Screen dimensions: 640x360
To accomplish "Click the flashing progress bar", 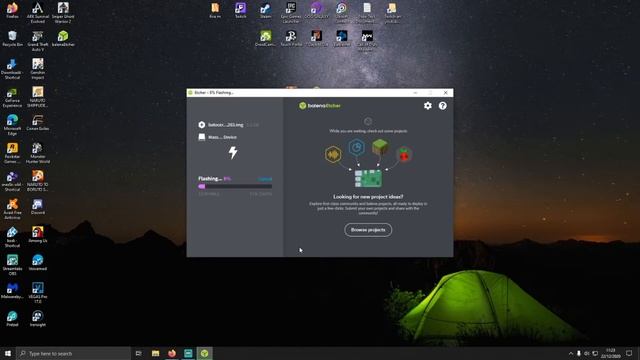I will [235, 186].
